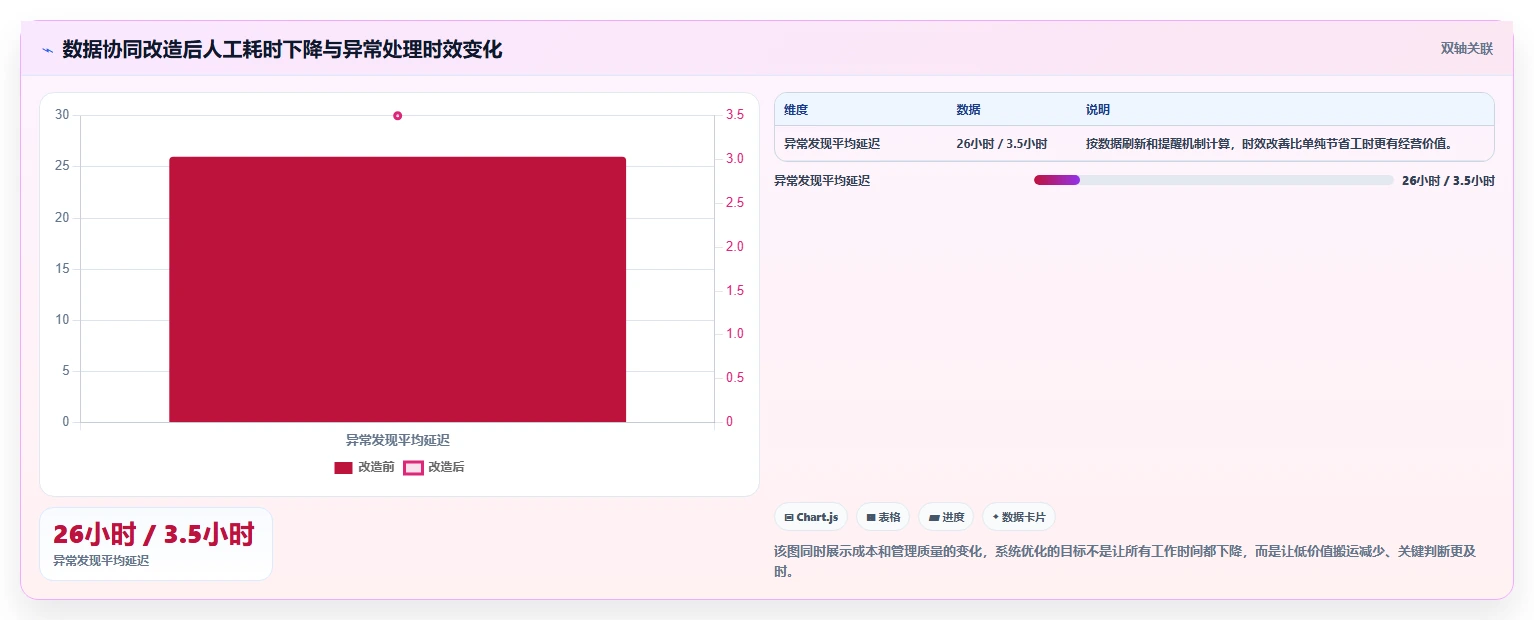Click the red 改造前 bar in chart
The width and height of the screenshot is (1534, 620).
point(397,289)
